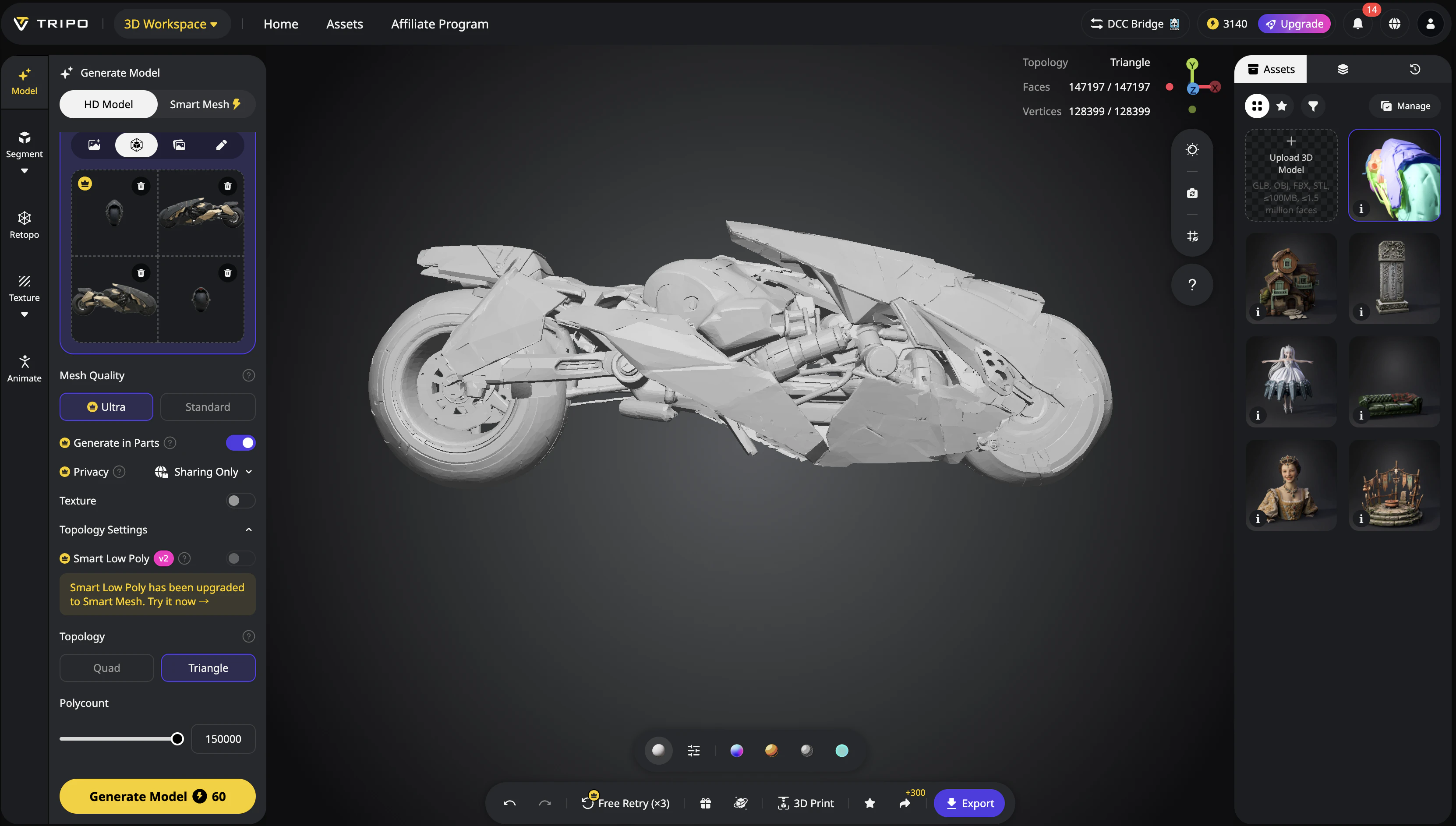Select batch images input mode icon

coord(179,145)
